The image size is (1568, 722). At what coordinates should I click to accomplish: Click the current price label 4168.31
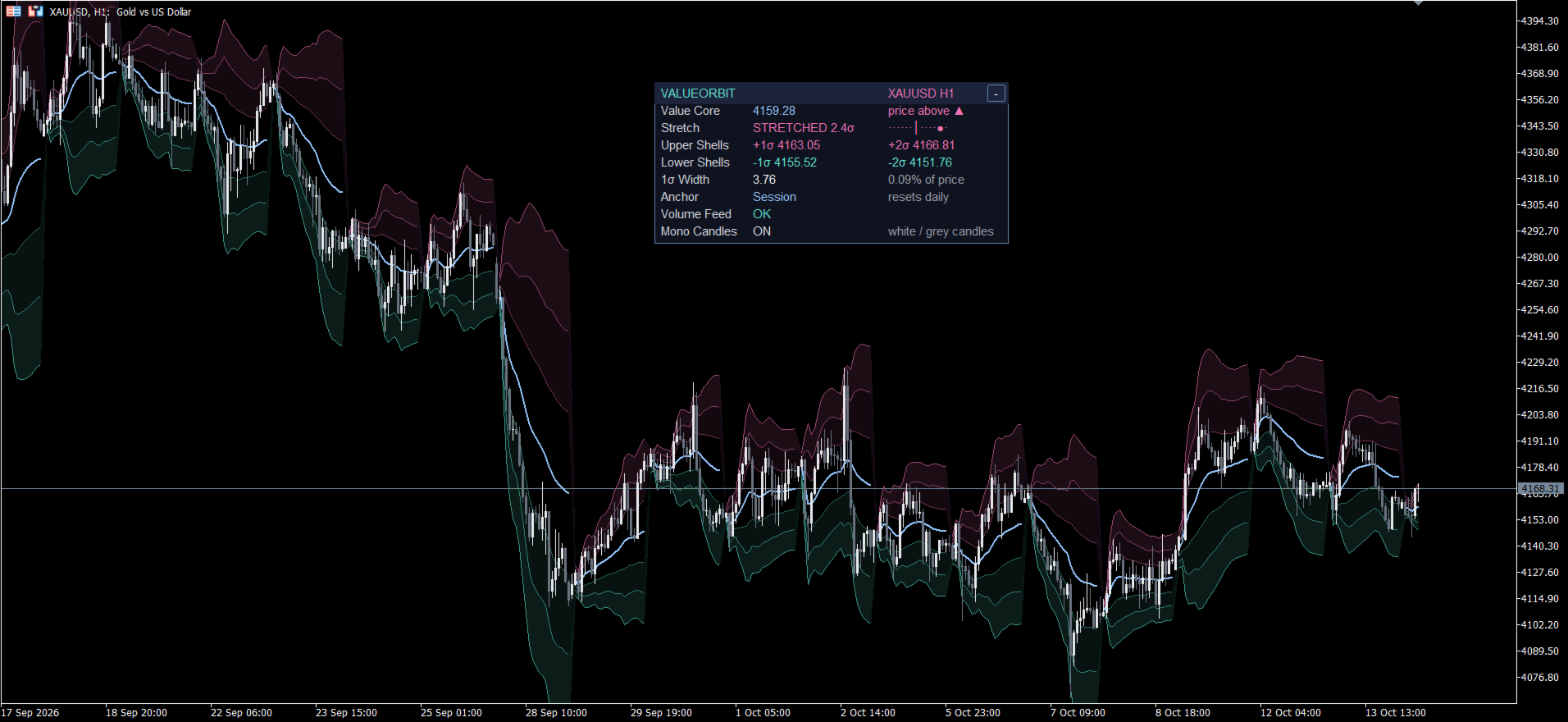pyautogui.click(x=1541, y=488)
